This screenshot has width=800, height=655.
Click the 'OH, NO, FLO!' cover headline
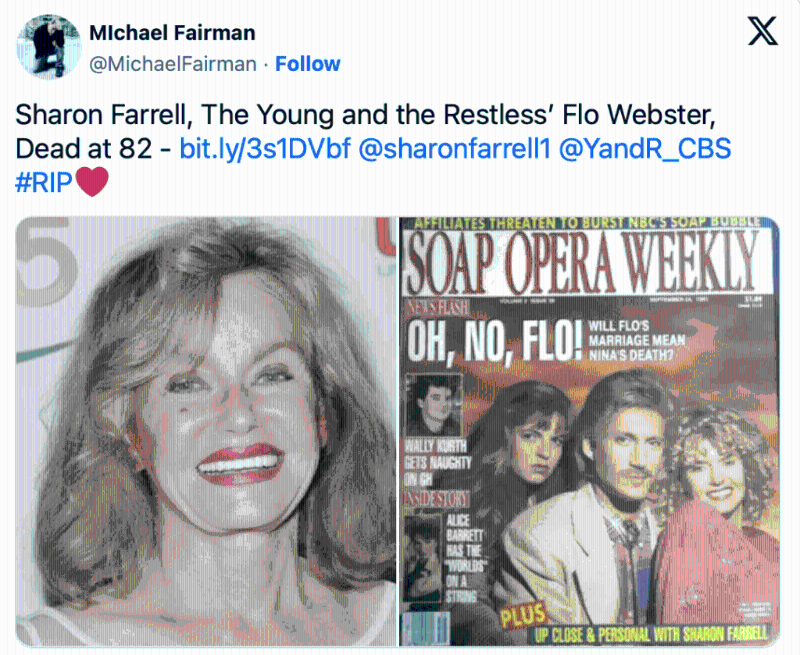tap(495, 340)
